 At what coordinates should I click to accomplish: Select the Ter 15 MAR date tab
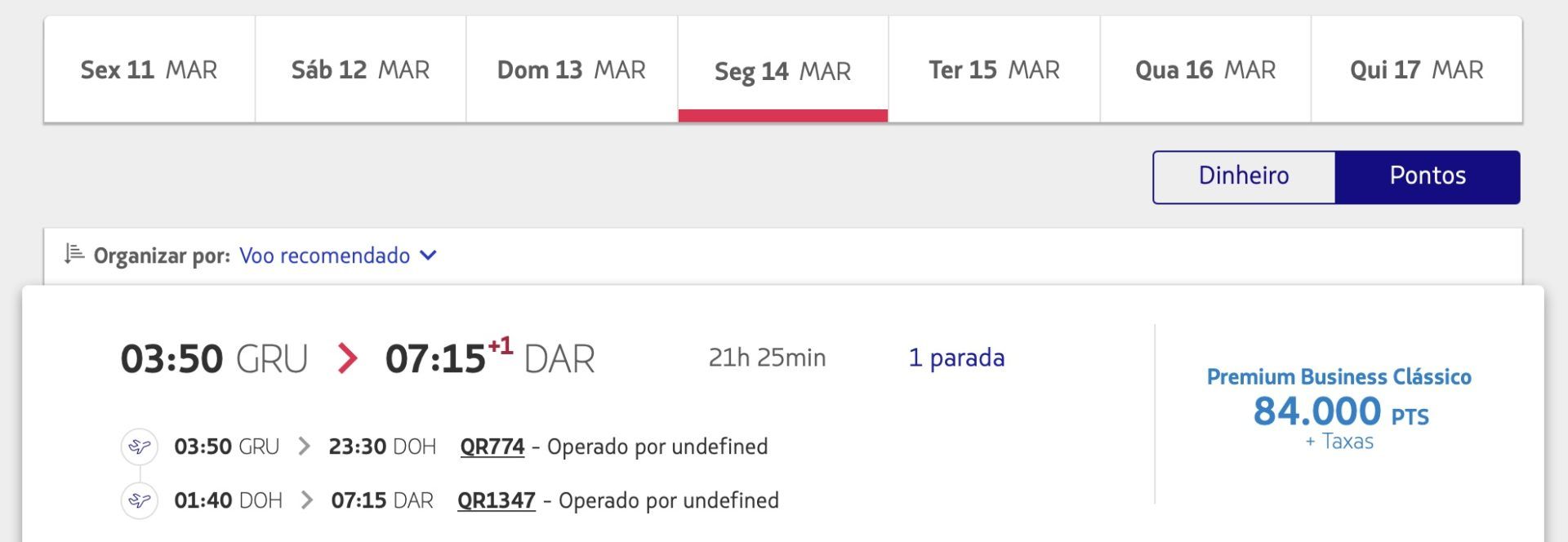(994, 69)
